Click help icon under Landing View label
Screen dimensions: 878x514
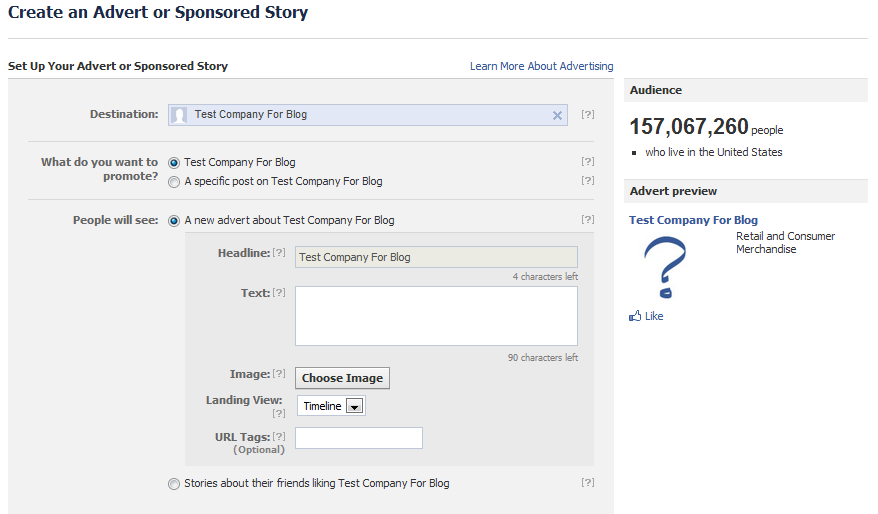click(279, 413)
